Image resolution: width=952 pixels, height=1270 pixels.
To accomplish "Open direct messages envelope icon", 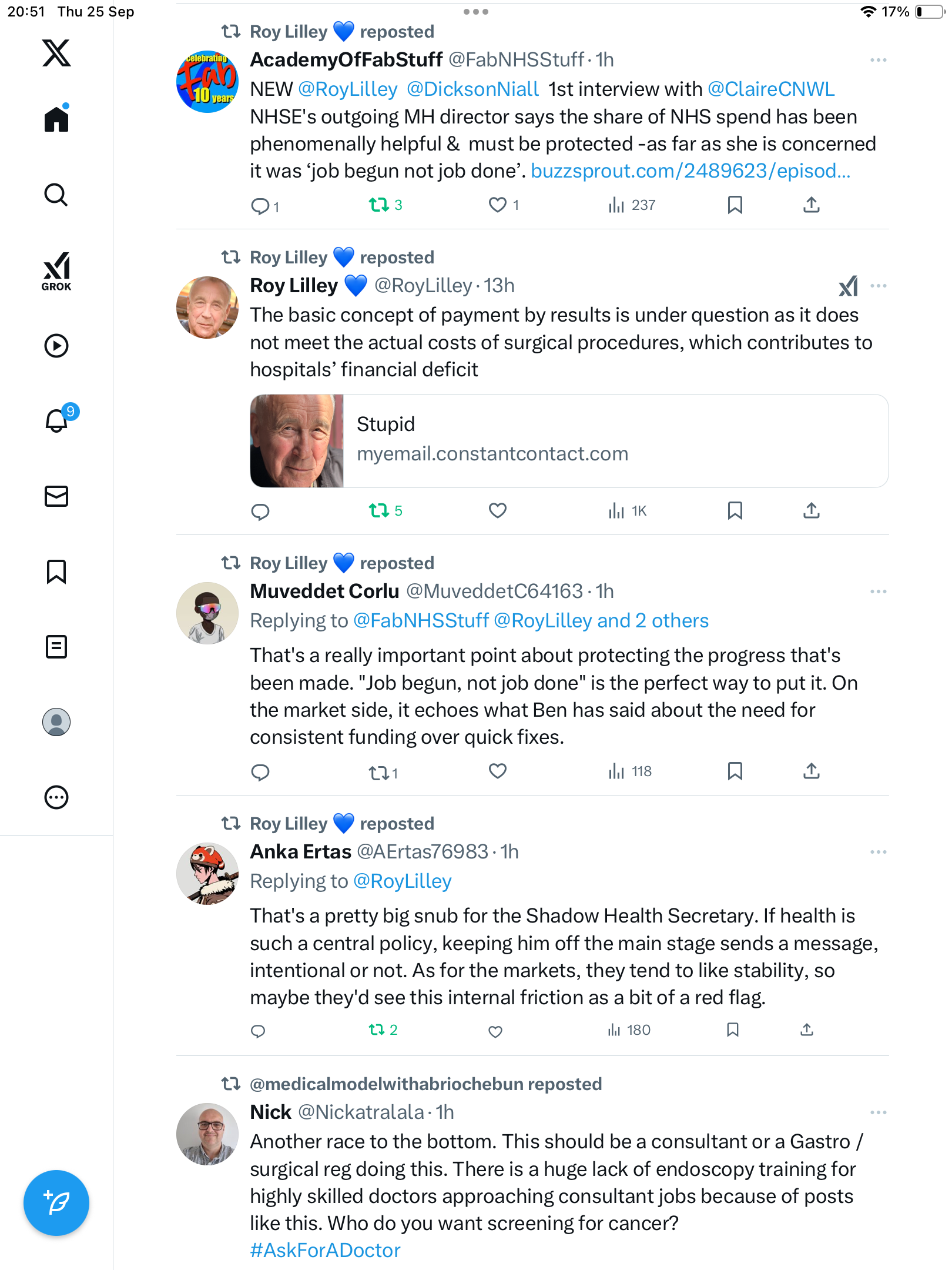I will [56, 496].
